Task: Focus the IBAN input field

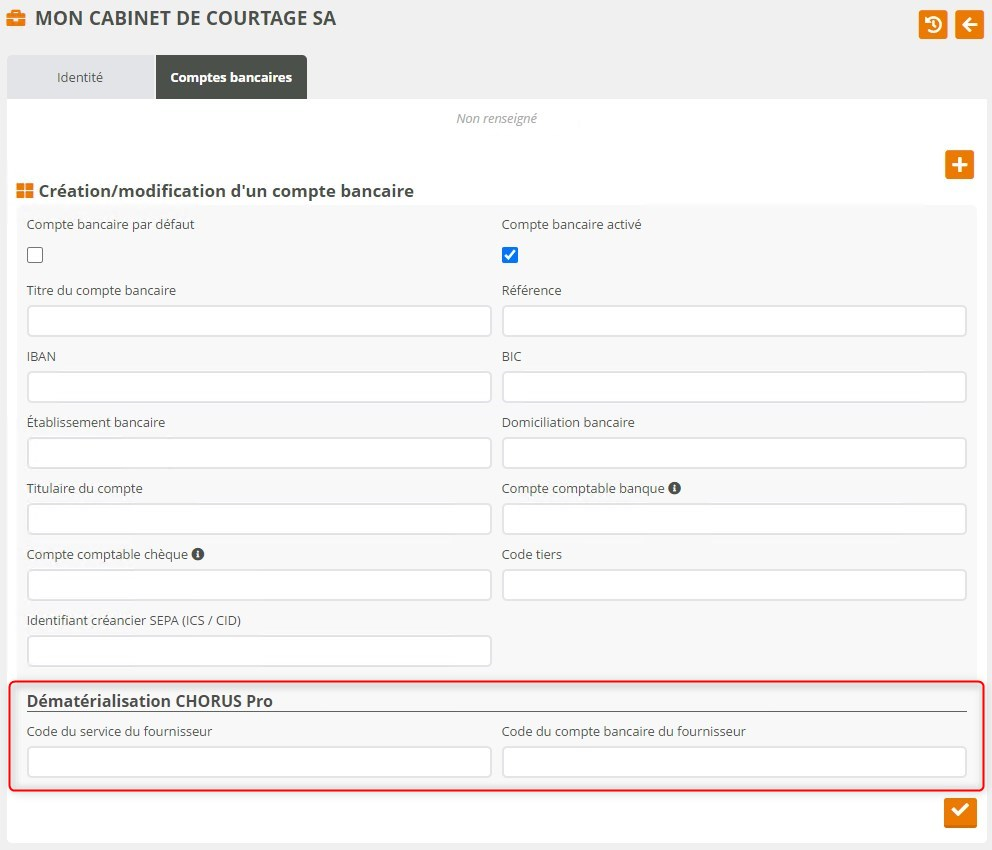Action: click(259, 387)
